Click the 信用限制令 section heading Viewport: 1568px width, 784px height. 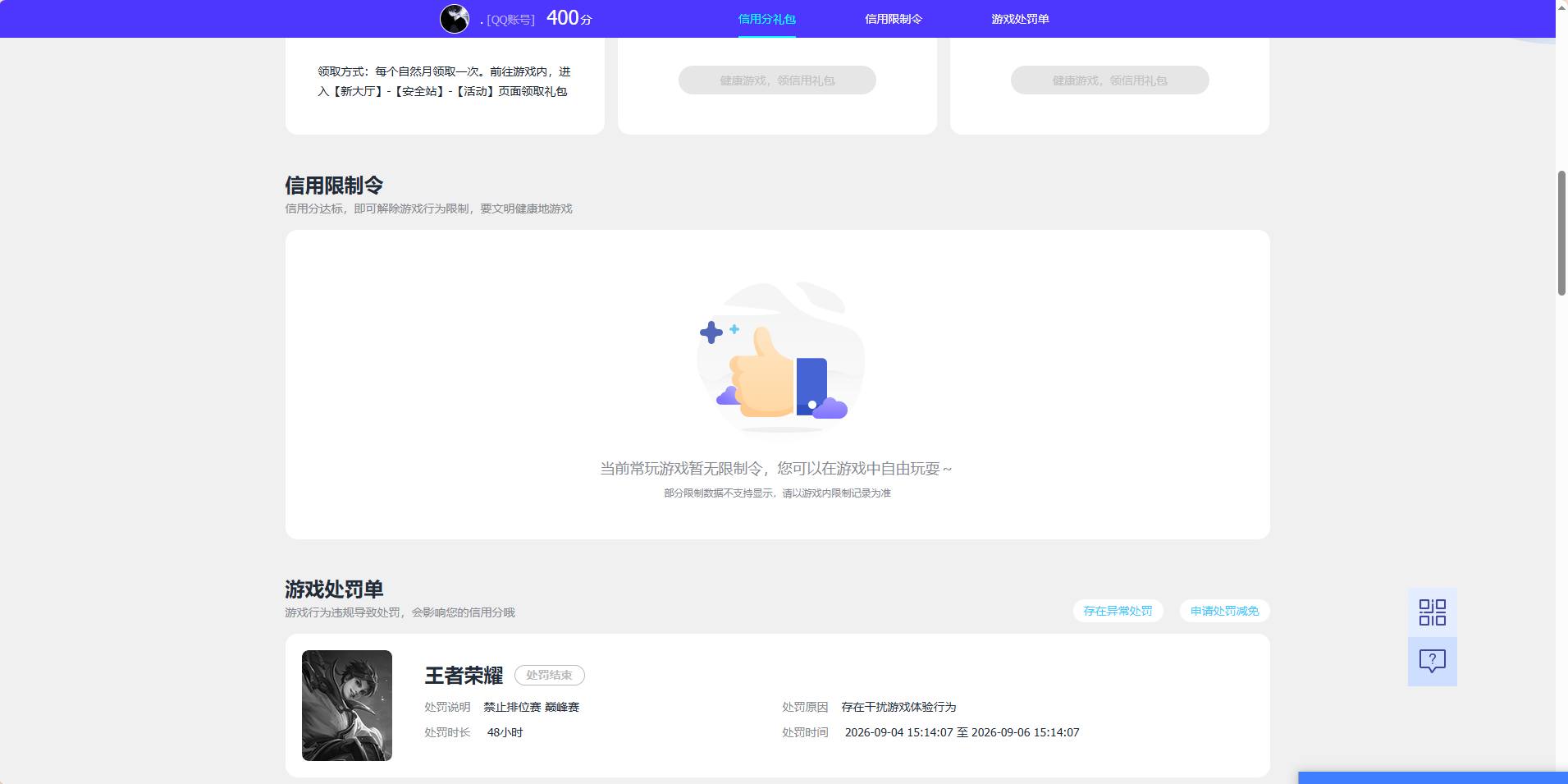pyautogui.click(x=334, y=186)
